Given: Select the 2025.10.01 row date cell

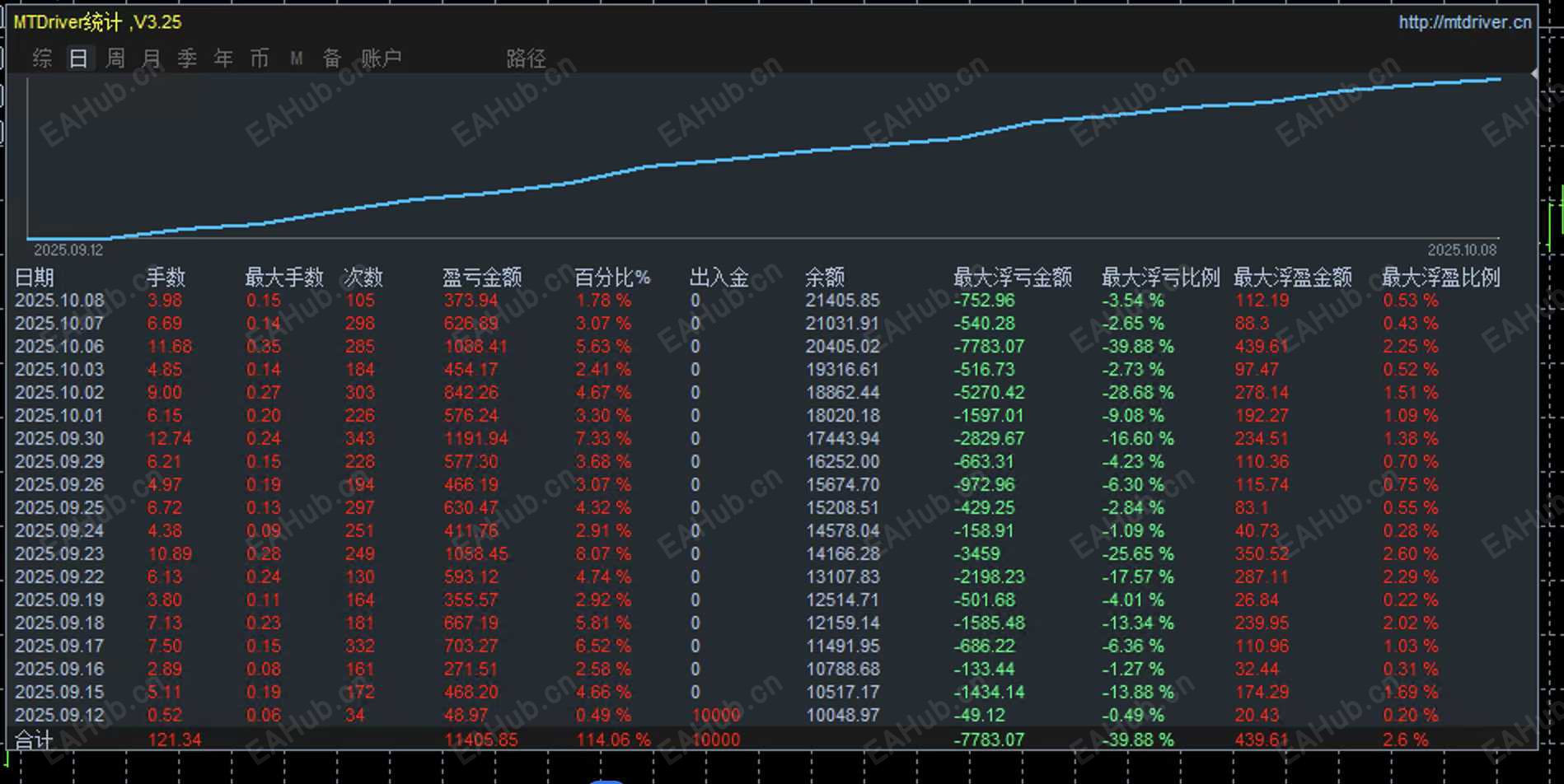Looking at the screenshot, I should [59, 416].
